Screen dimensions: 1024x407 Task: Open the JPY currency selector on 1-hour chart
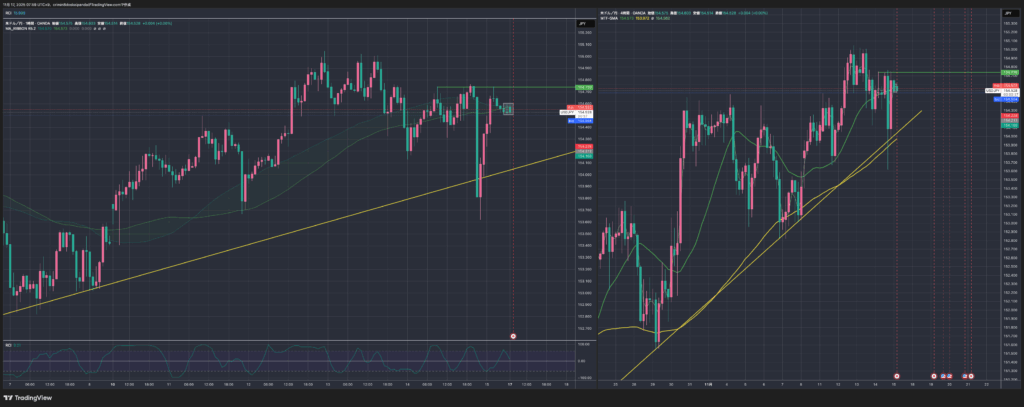coord(583,20)
